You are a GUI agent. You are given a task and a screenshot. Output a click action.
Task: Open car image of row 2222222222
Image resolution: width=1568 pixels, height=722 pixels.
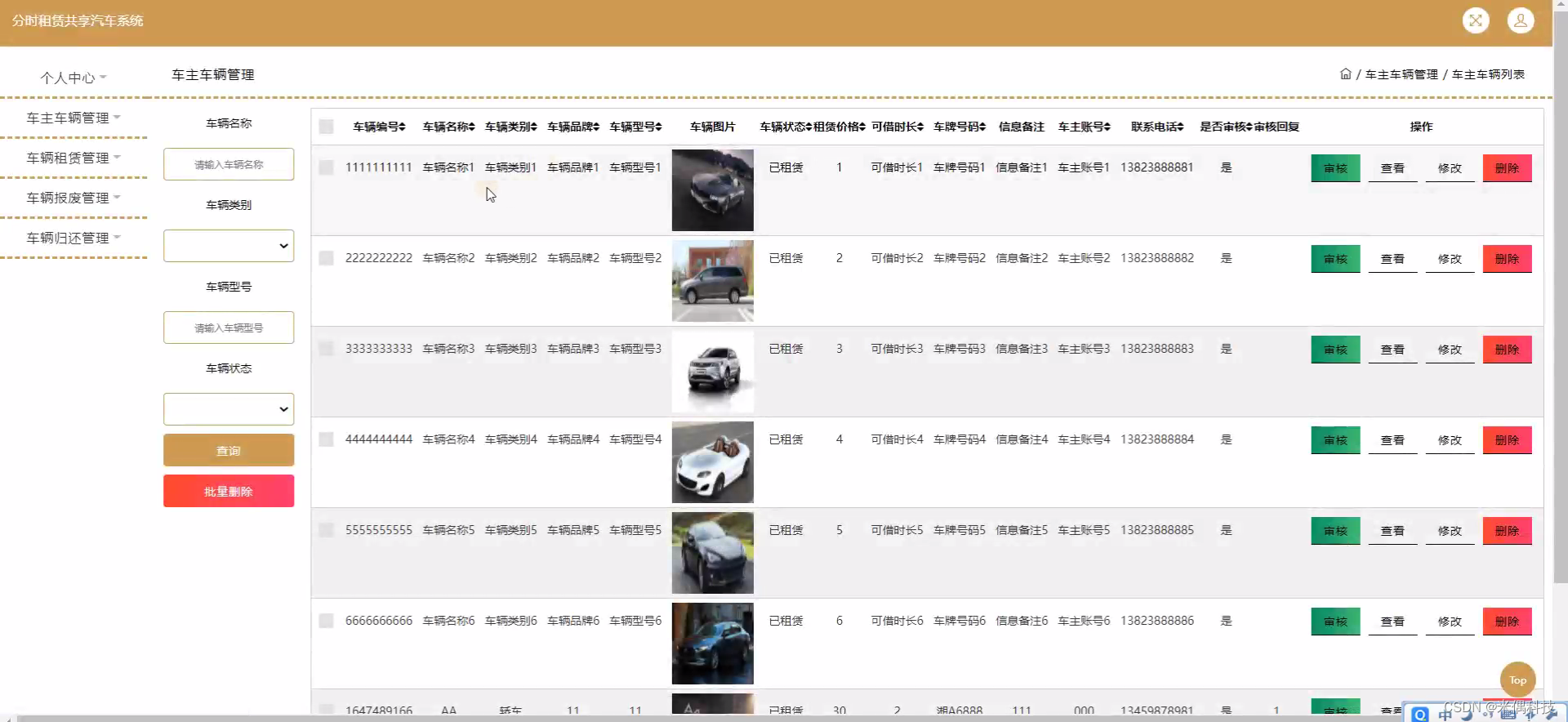pos(712,281)
